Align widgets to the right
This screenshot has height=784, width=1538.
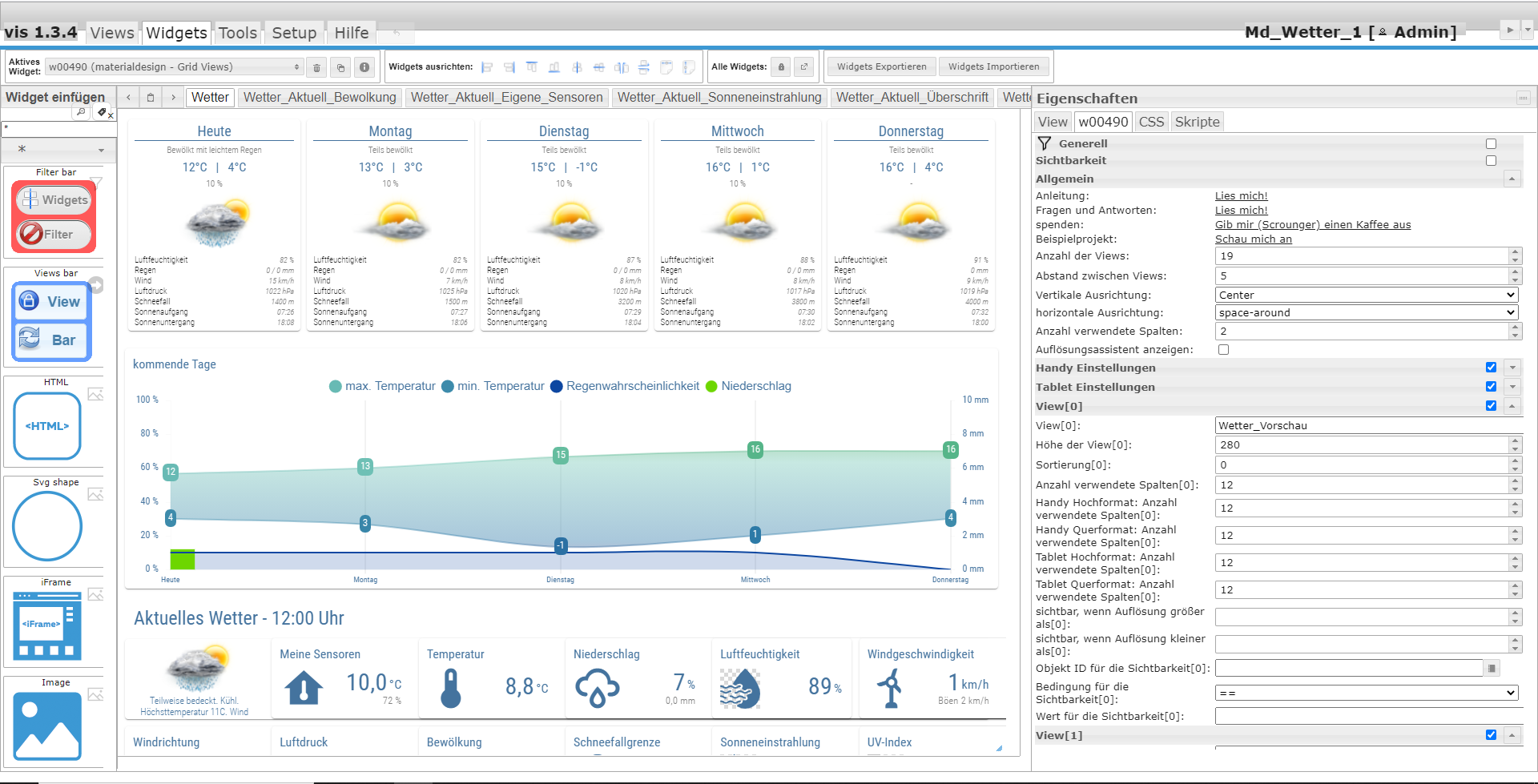click(509, 67)
